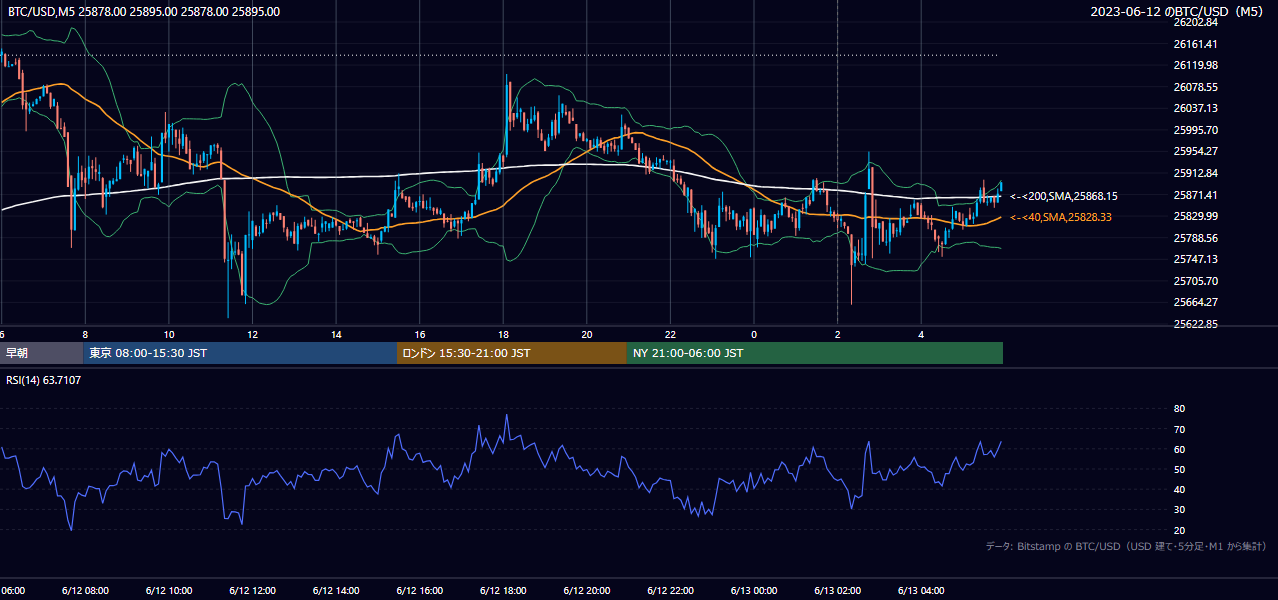Click price axis value 25829.99
The height and width of the screenshot is (600, 1278).
(1195, 216)
